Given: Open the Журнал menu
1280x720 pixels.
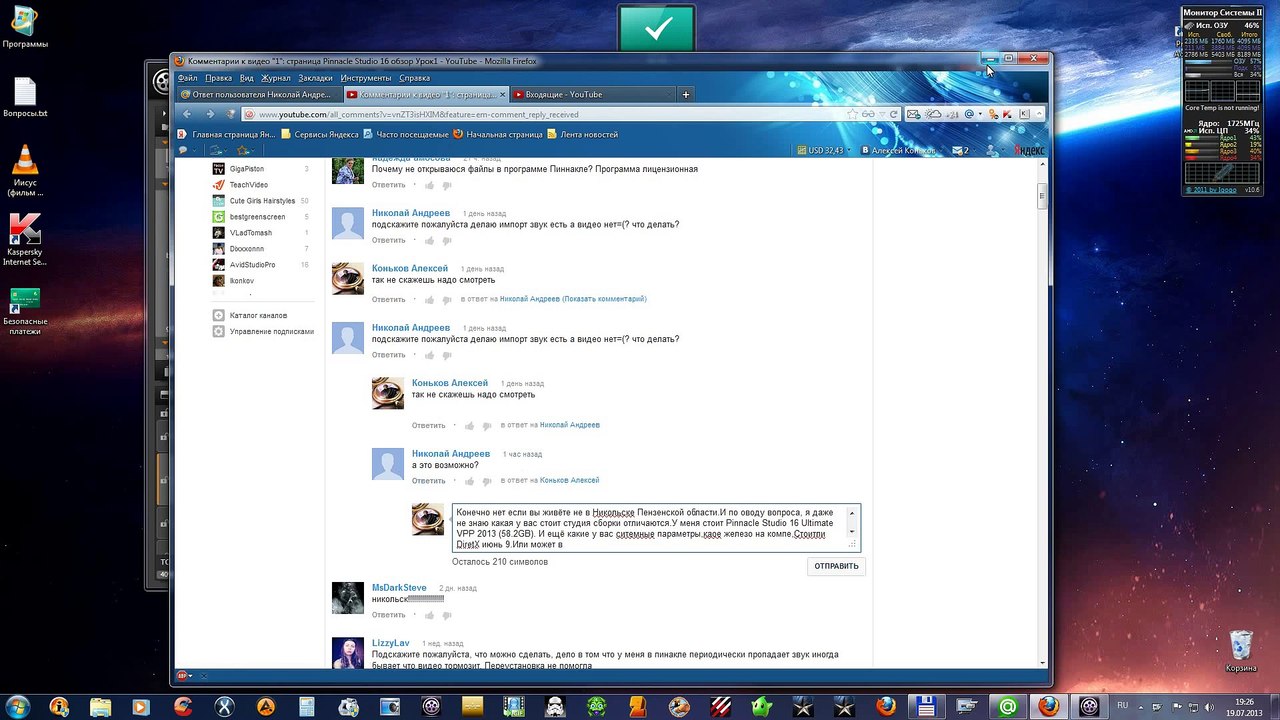Looking at the screenshot, I should [275, 78].
